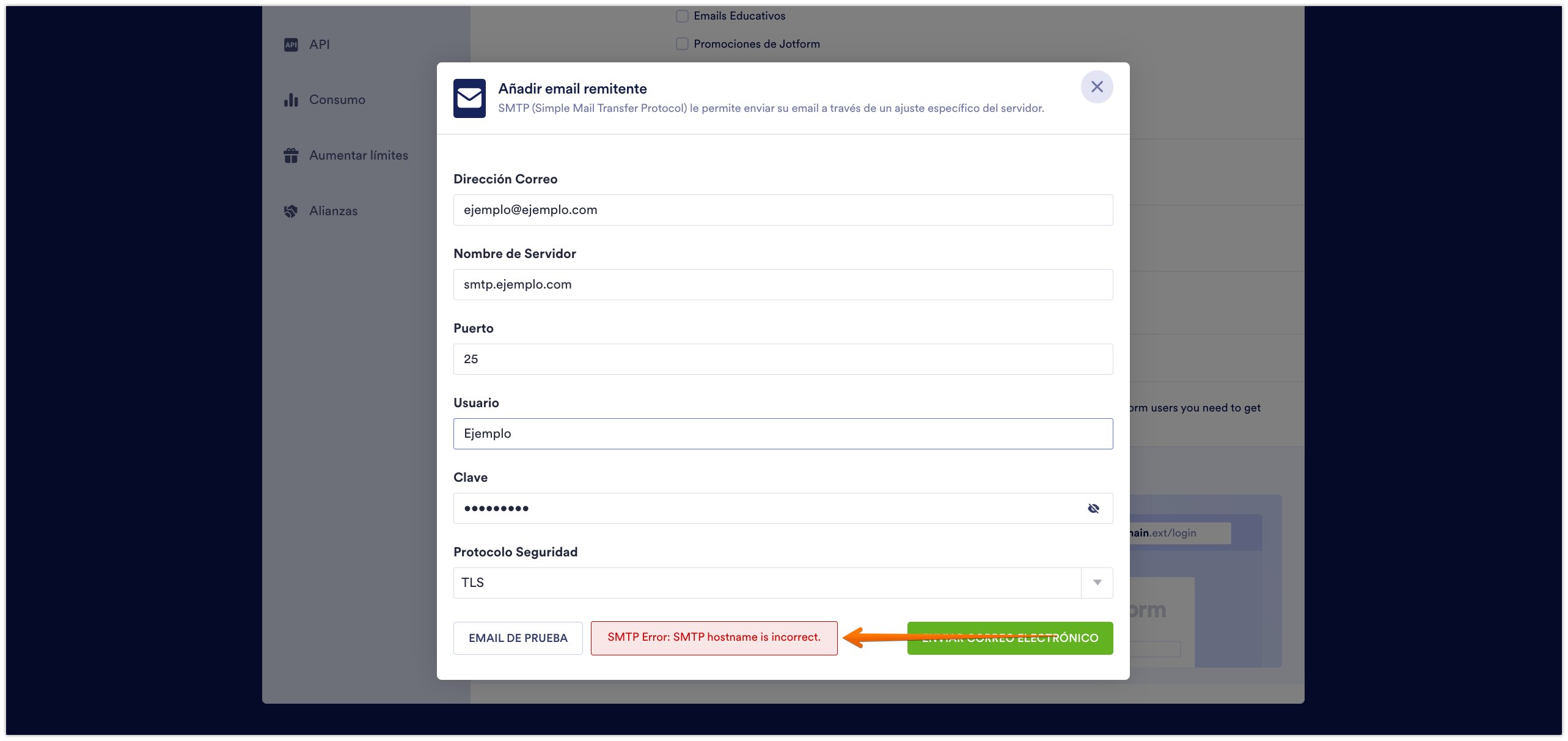Go to Aumentar límites section
This screenshot has height=741, width=1568.
pyautogui.click(x=358, y=155)
